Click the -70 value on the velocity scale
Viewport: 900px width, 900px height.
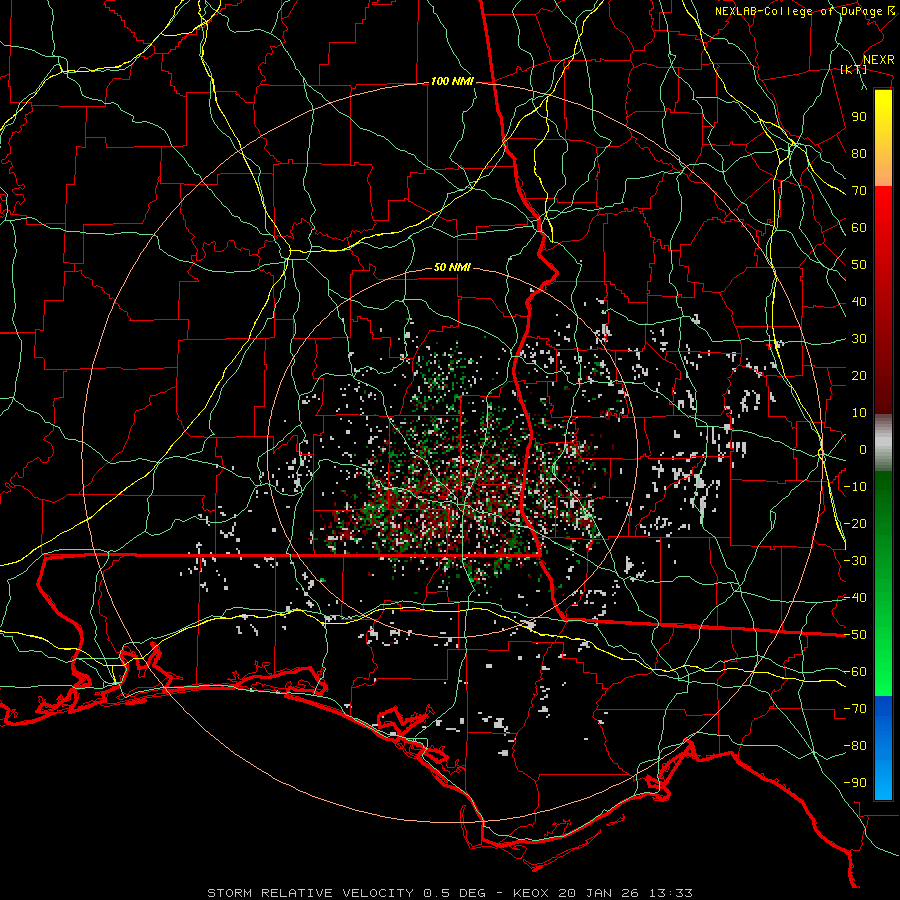[x=855, y=709]
